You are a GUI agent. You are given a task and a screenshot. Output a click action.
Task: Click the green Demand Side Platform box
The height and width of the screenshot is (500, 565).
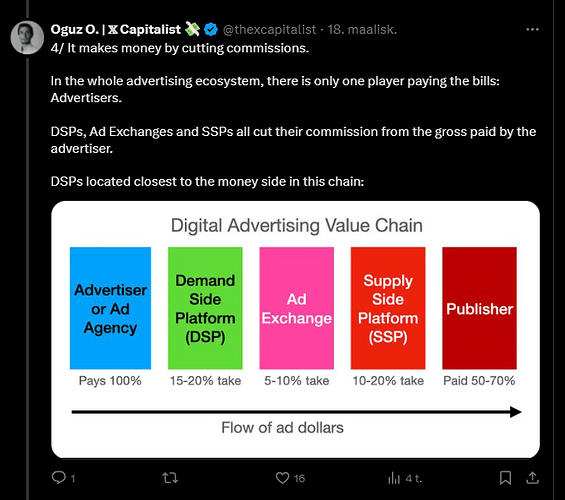point(205,308)
